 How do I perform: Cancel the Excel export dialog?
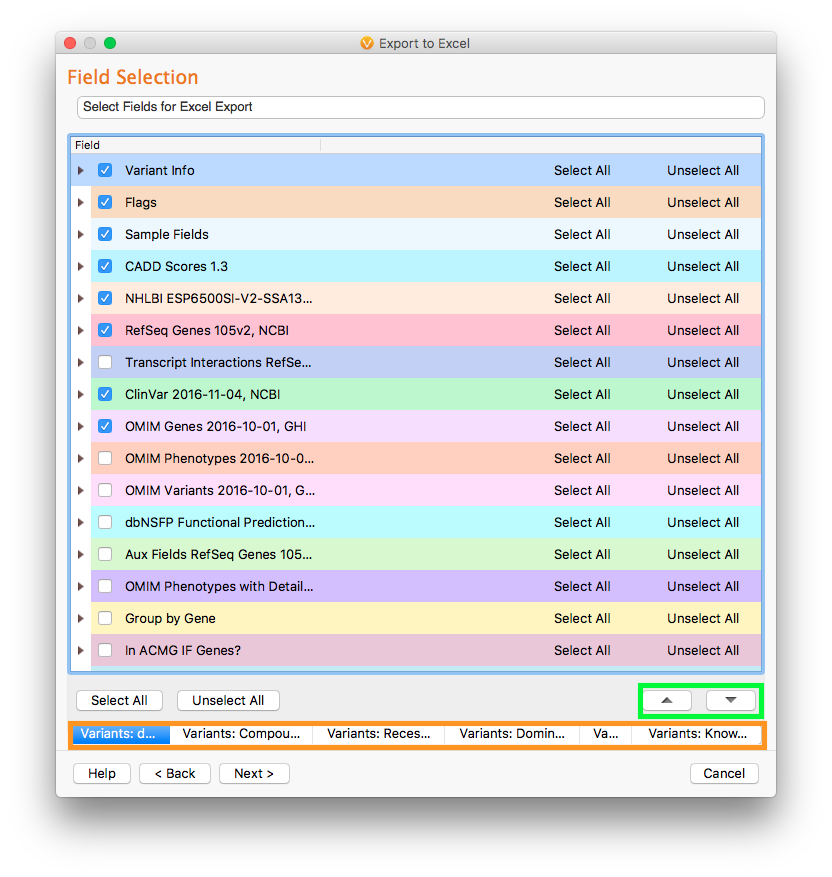coord(724,774)
